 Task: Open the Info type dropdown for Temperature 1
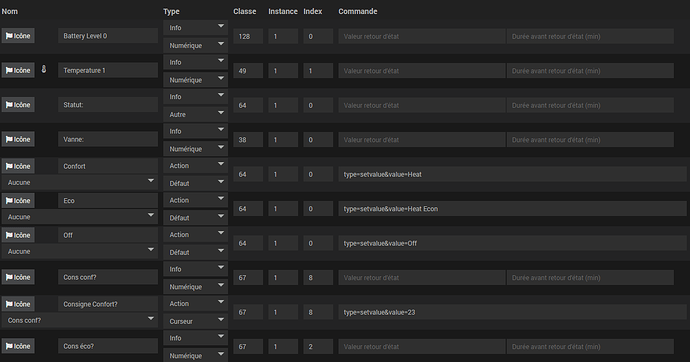pos(195,62)
